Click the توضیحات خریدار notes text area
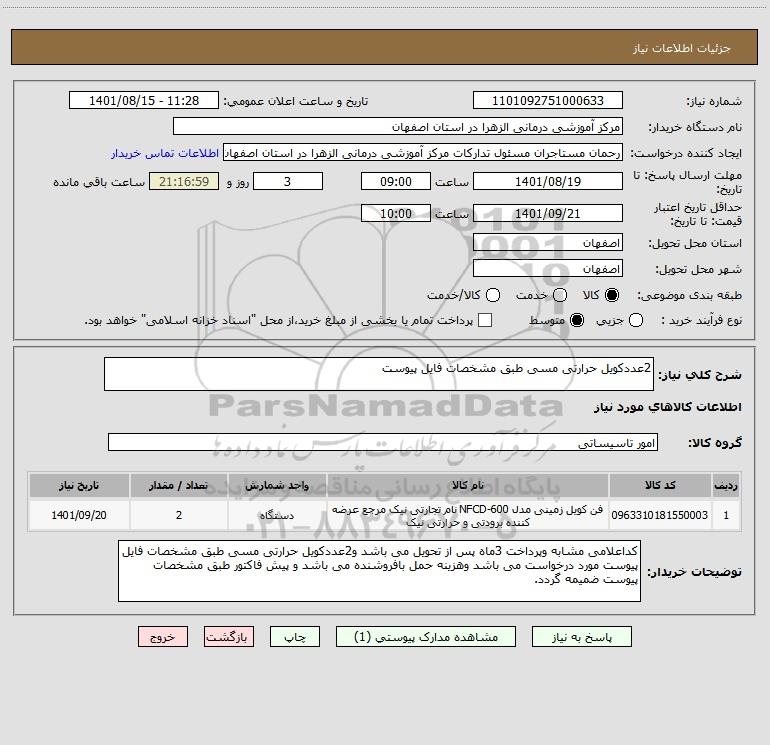 (379, 571)
